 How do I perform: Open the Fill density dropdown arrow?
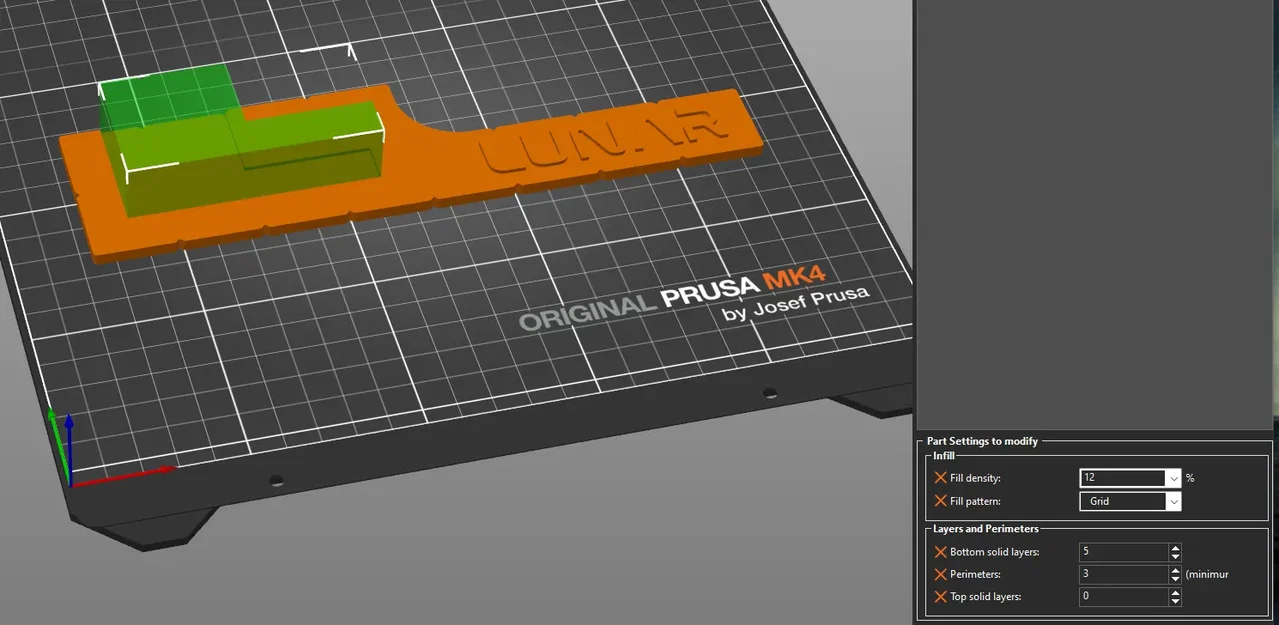[x=1174, y=478]
